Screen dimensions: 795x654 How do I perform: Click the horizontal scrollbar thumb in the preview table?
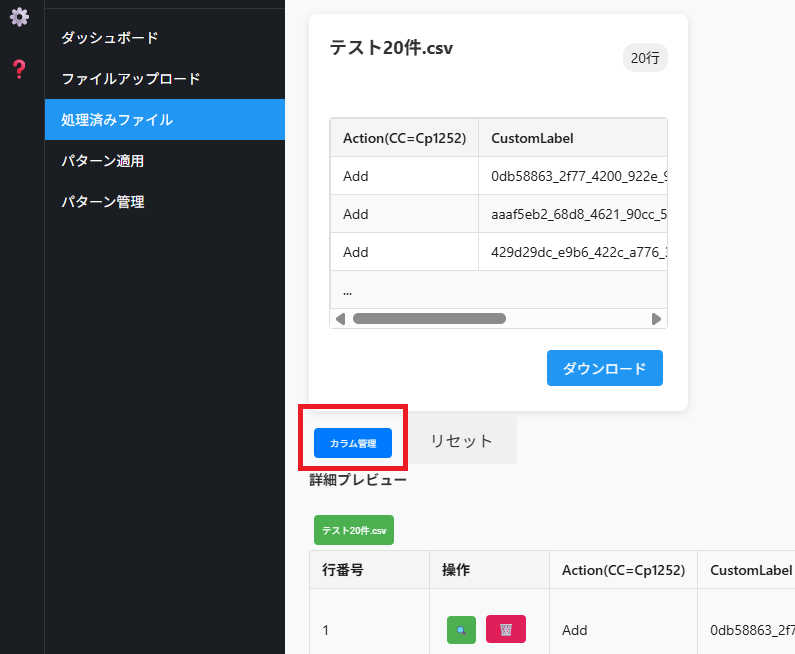click(x=429, y=319)
